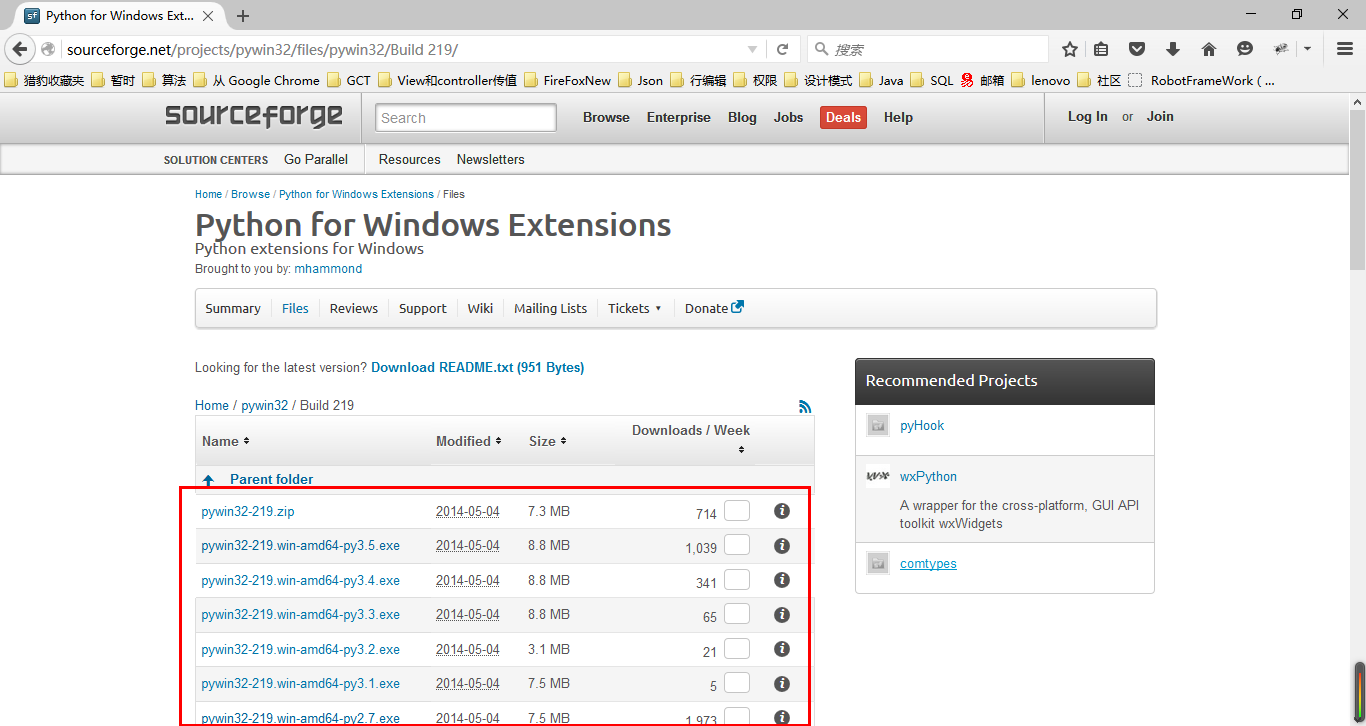
Task: Sort files by the Name column
Action: [x=226, y=441]
